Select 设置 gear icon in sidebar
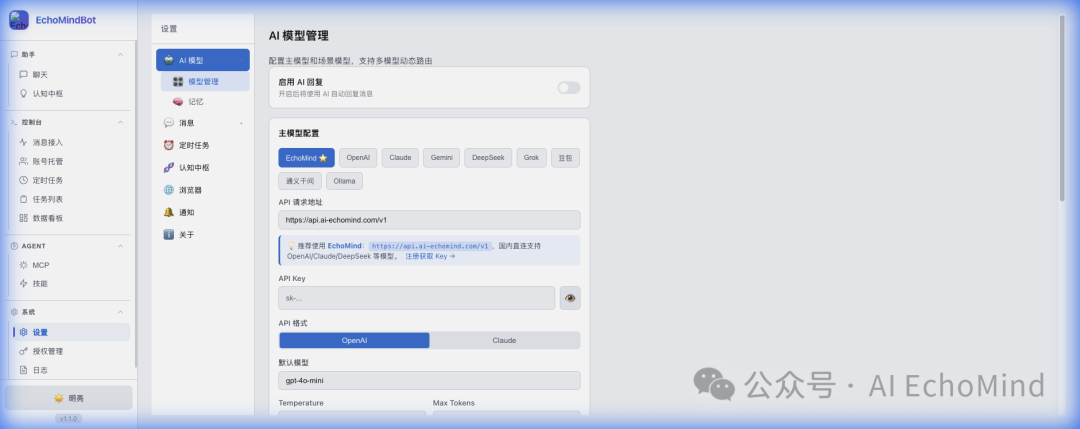Image resolution: width=1080 pixels, height=429 pixels. pos(23,332)
